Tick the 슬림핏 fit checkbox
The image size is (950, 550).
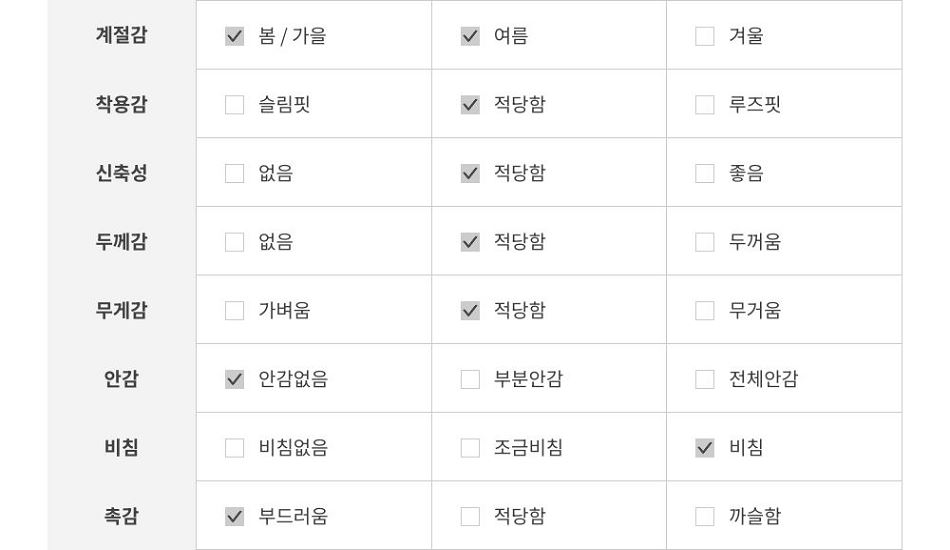[x=234, y=105]
